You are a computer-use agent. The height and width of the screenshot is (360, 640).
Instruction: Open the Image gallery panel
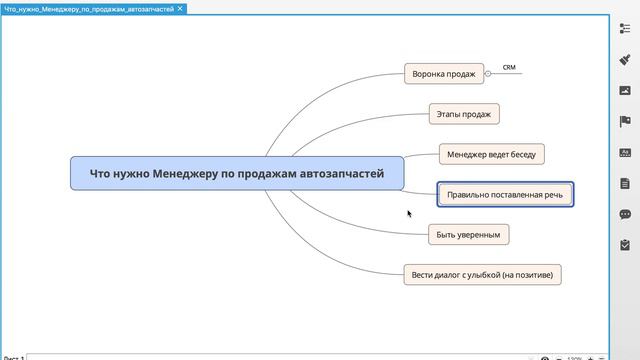point(624,91)
